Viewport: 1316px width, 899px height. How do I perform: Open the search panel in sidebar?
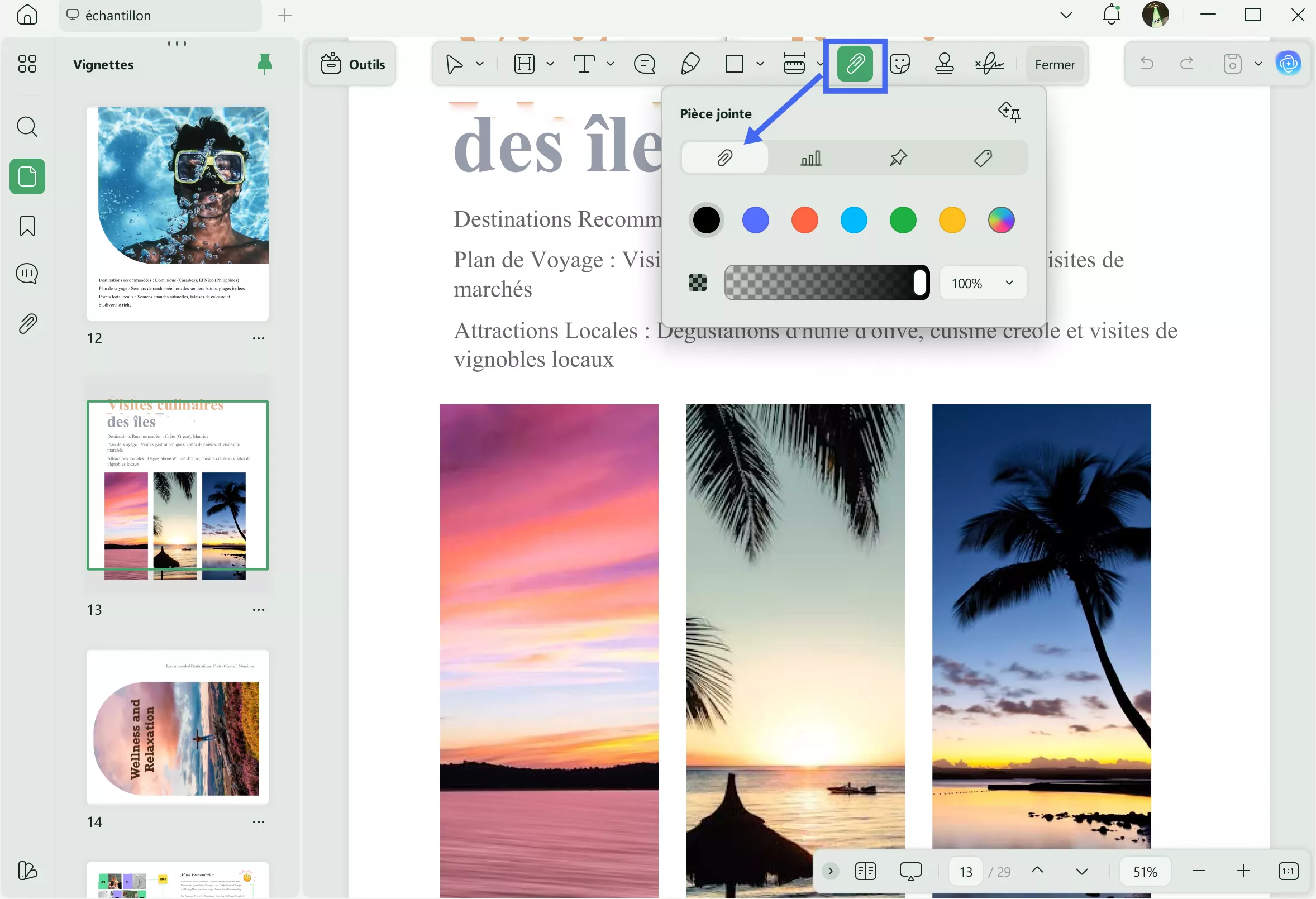tap(27, 127)
